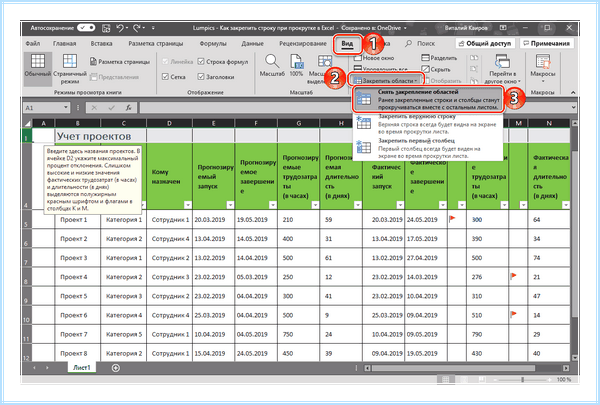
Task: Click Normal view icon in status bar
Action: [x=446, y=379]
